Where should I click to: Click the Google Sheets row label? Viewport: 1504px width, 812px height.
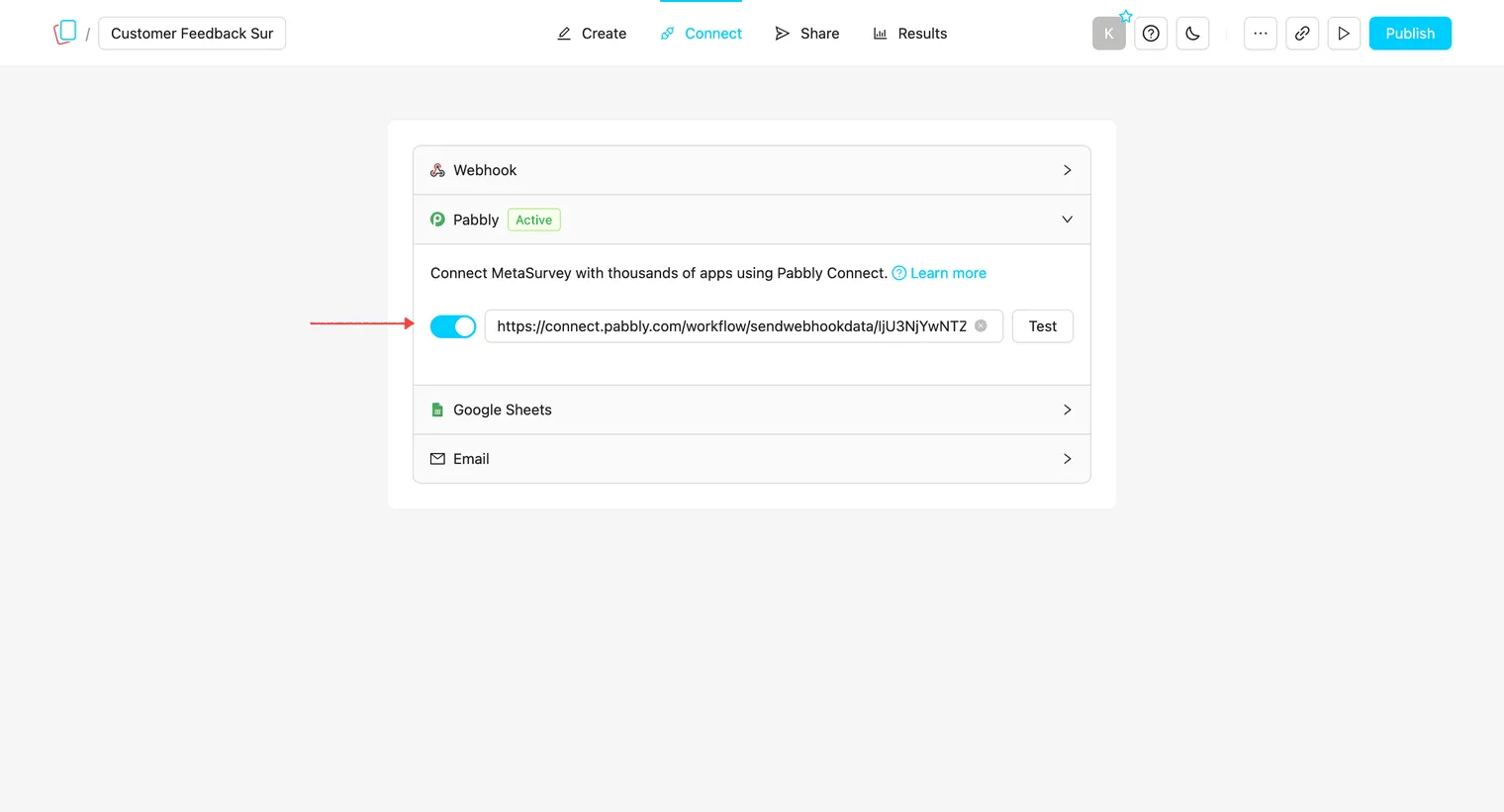point(503,409)
